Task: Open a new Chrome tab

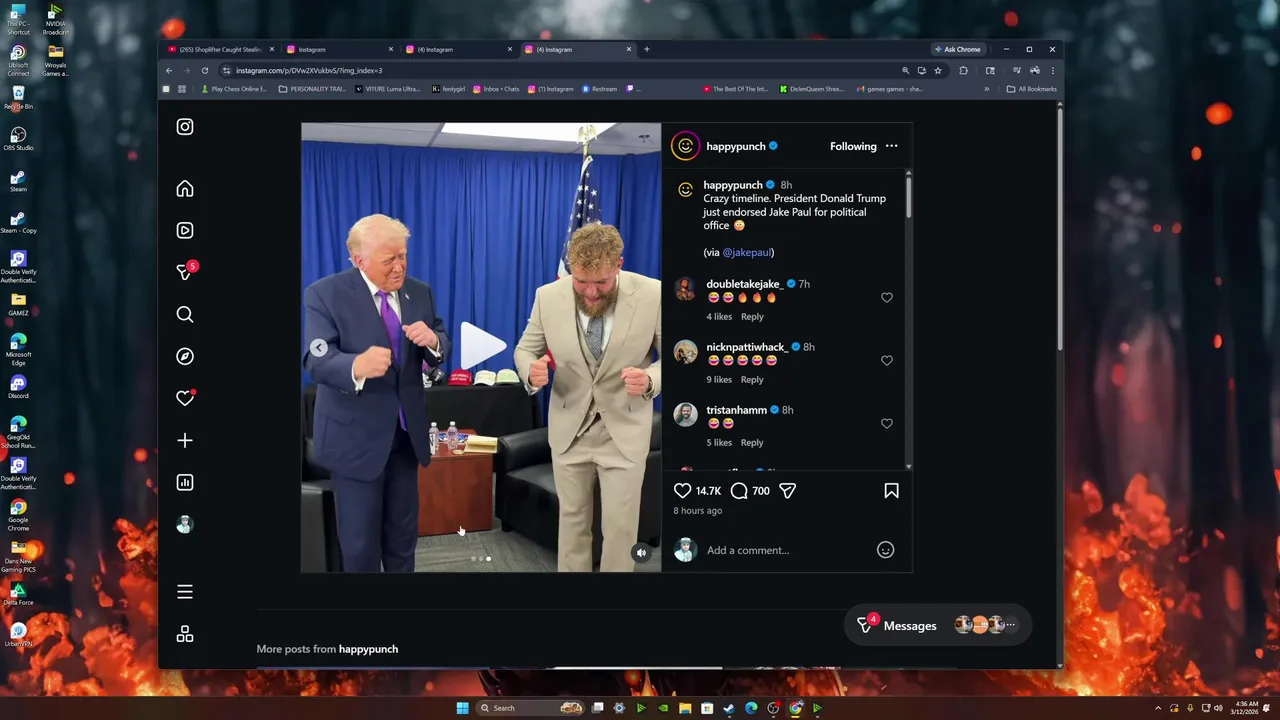Action: click(646, 49)
